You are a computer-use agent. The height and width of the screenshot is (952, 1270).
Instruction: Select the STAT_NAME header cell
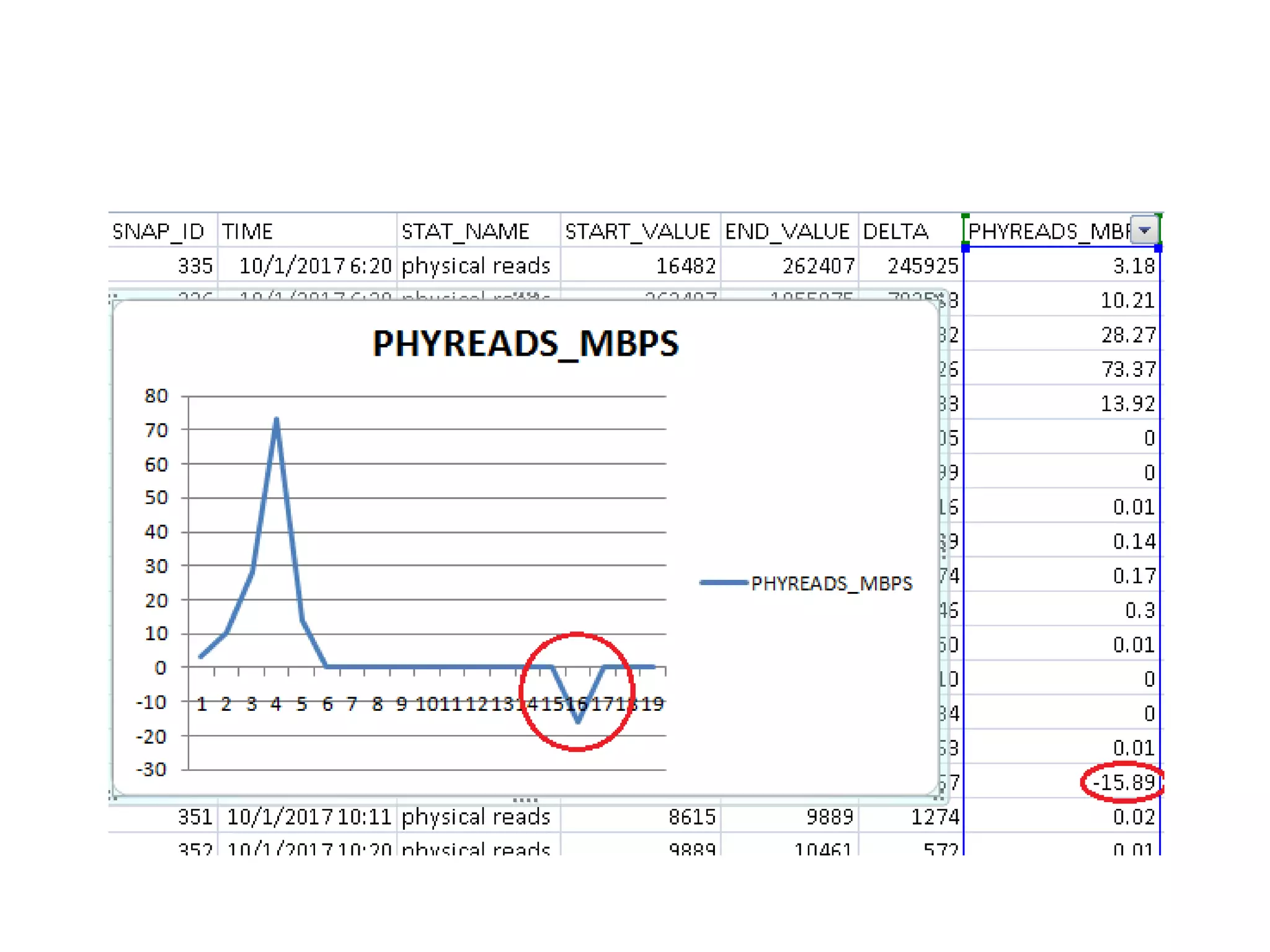pos(465,231)
